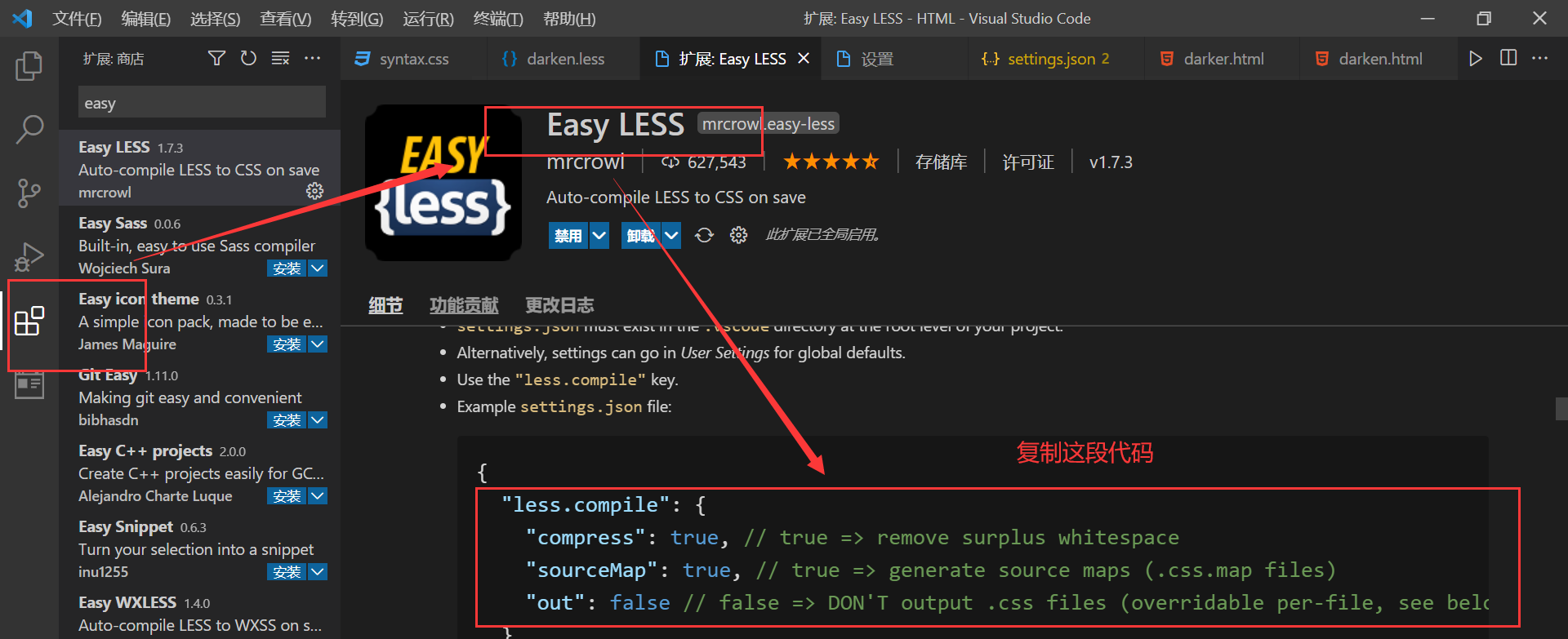1568x639 pixels.
Task: Click the extensions search field containing easy
Action: (202, 103)
